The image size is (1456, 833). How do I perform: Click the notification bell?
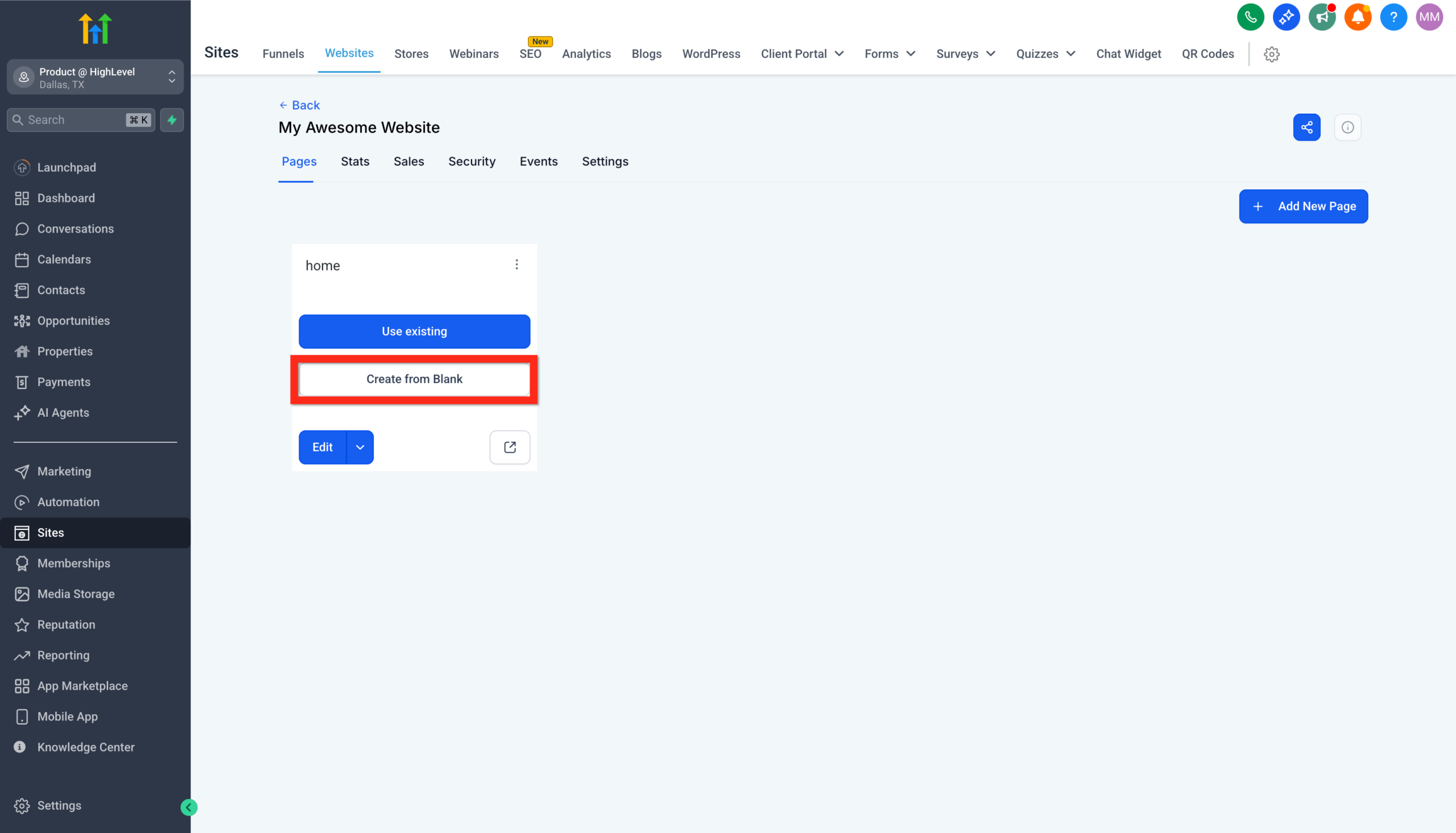tap(1358, 16)
